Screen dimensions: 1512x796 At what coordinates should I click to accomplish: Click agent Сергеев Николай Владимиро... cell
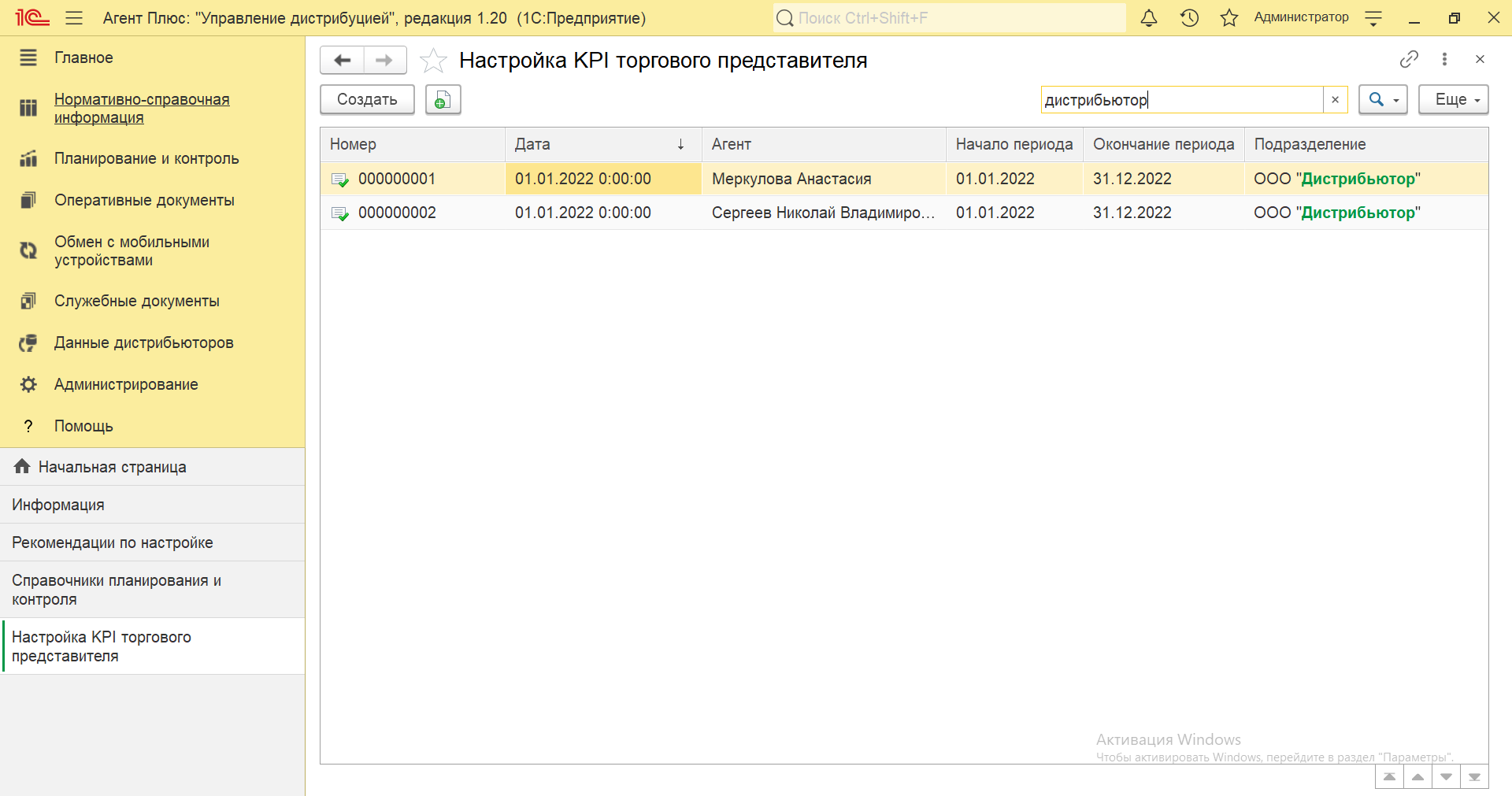[824, 213]
